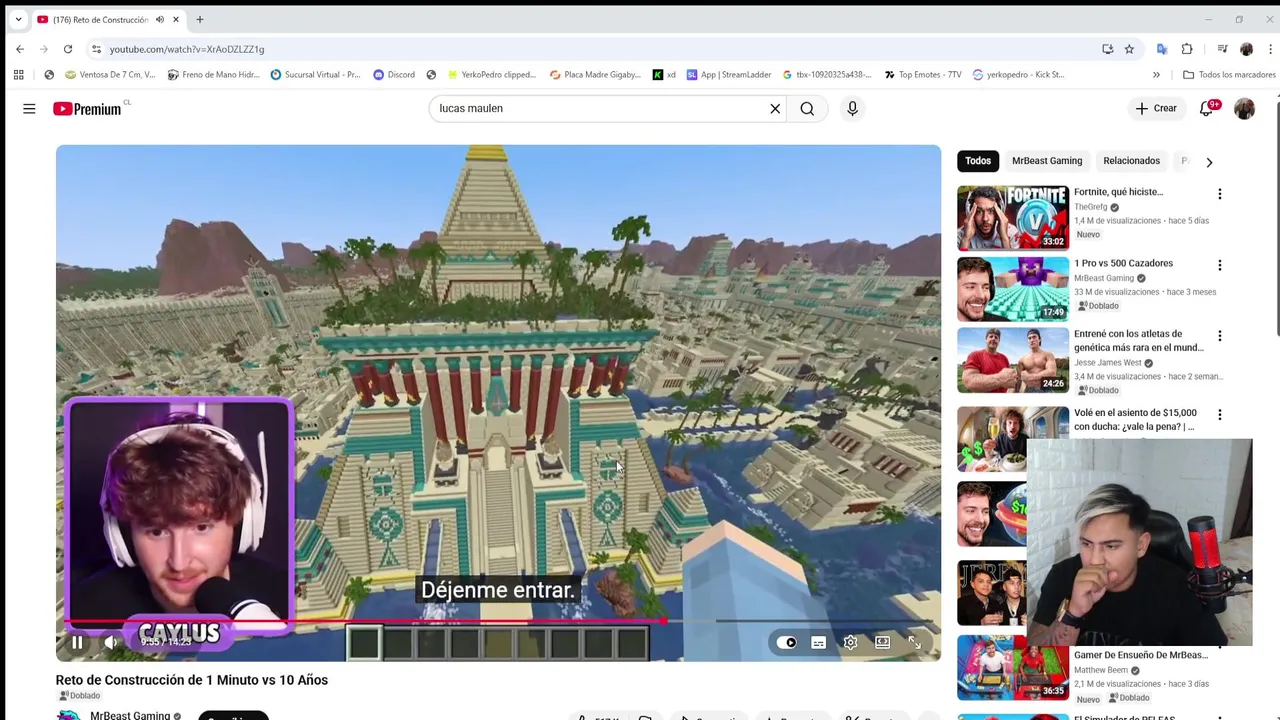The image size is (1280, 720).
Task: Open Entrené con los atletas video thumbnail
Action: click(x=1012, y=360)
